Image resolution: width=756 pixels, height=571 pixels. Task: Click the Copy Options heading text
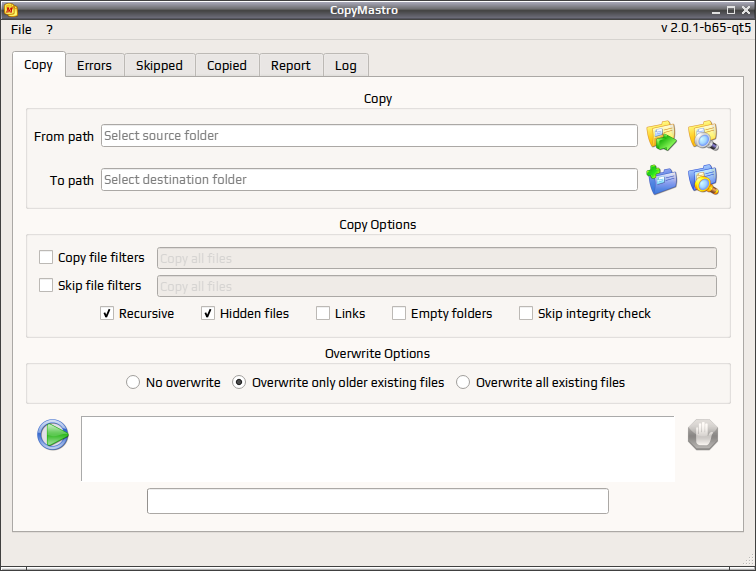click(378, 225)
